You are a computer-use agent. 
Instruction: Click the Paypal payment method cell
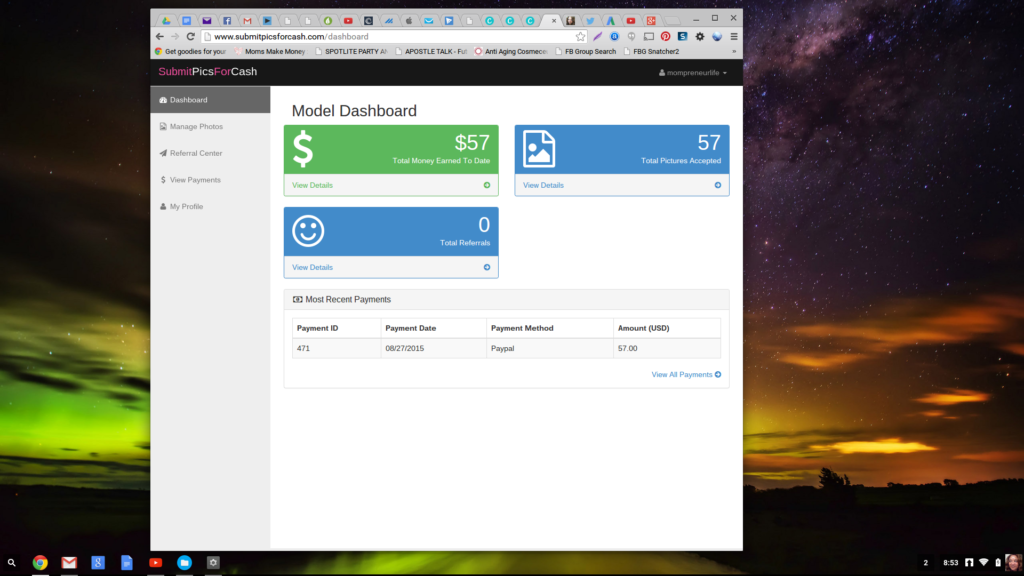point(550,349)
